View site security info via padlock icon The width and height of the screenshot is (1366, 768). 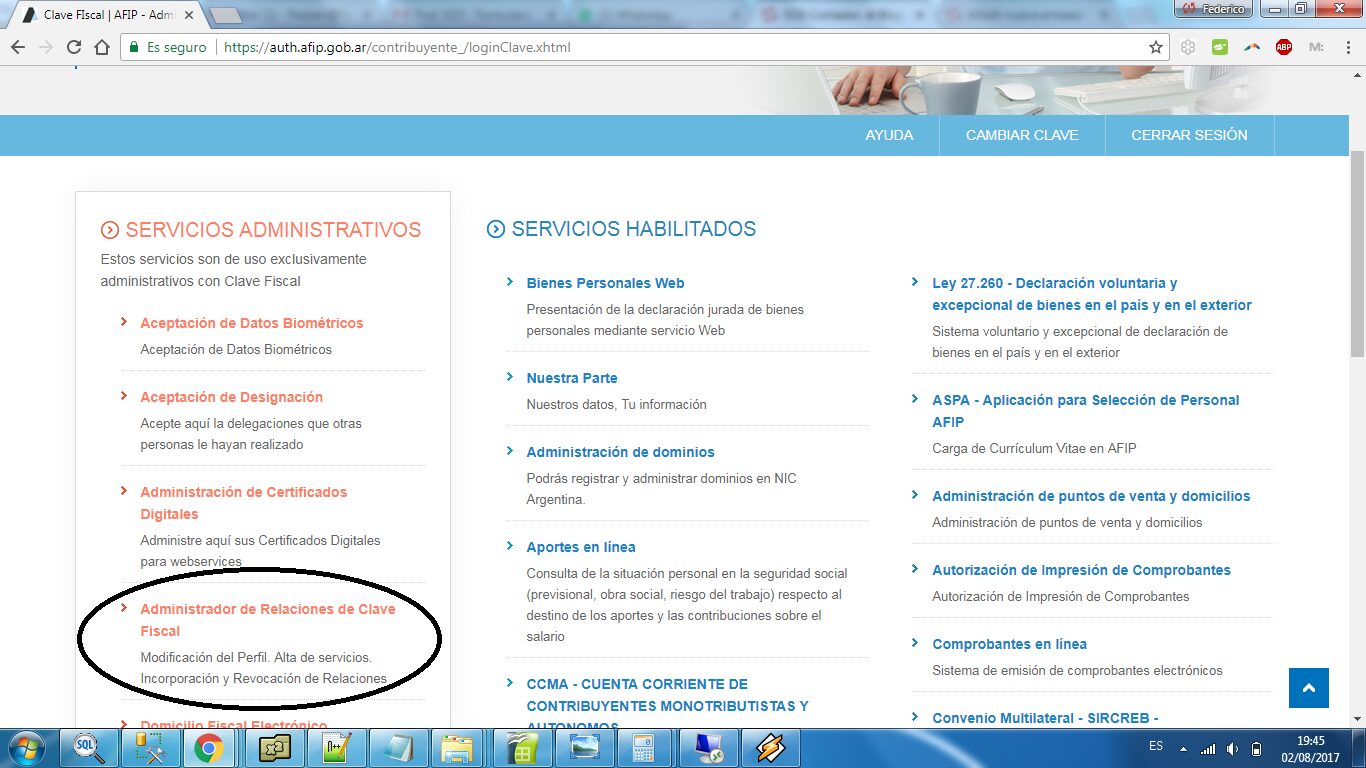tap(134, 47)
